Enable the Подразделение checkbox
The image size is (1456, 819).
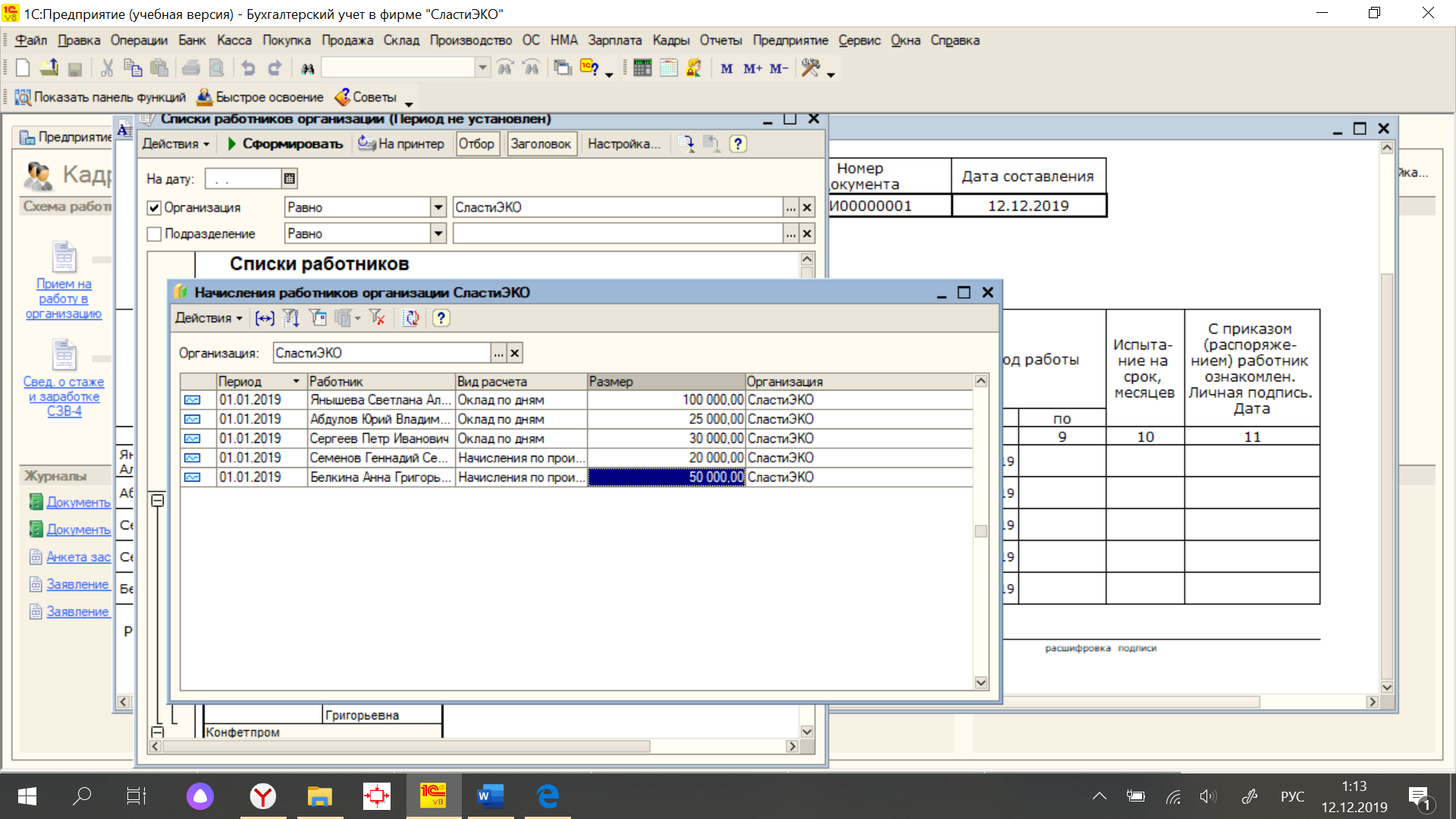(x=155, y=234)
